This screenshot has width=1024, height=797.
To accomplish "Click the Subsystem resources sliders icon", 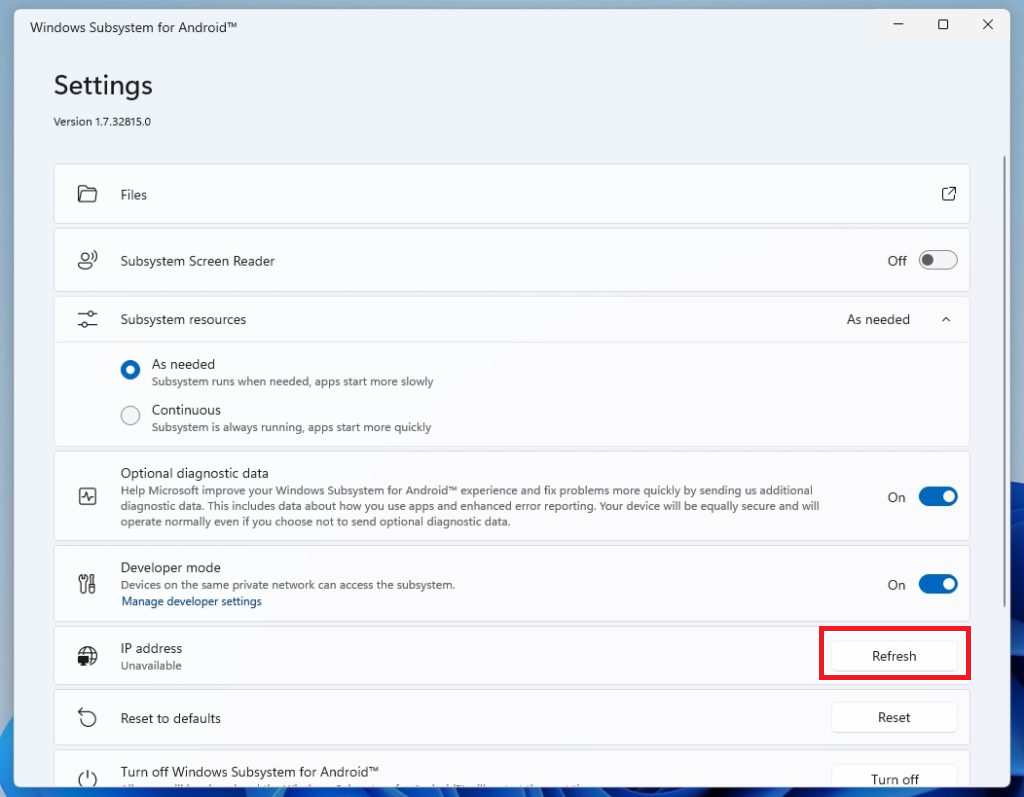I will pos(87,320).
